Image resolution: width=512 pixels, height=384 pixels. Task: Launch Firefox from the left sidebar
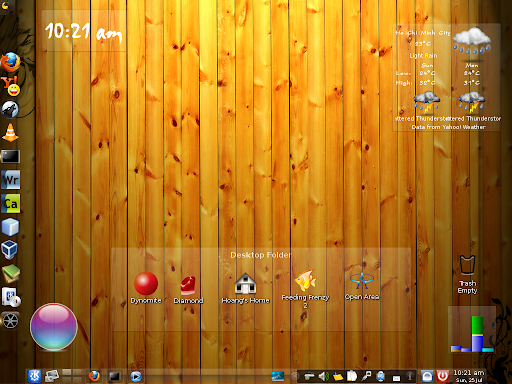tap(10, 62)
